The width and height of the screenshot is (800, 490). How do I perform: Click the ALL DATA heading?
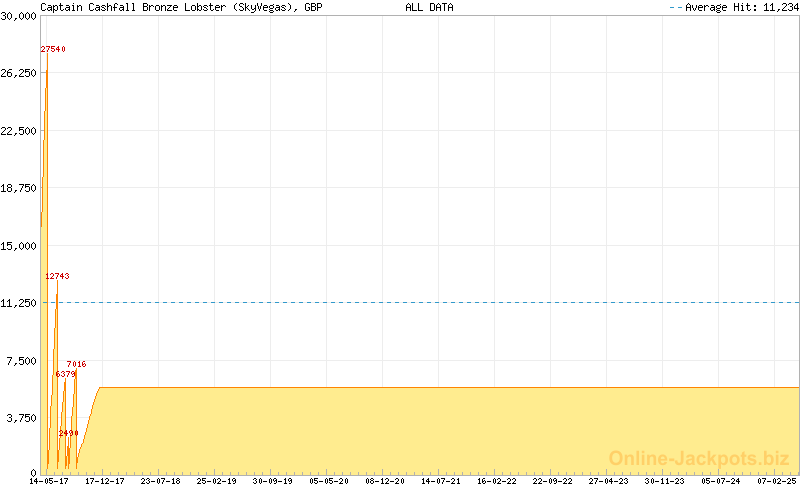point(429,7)
